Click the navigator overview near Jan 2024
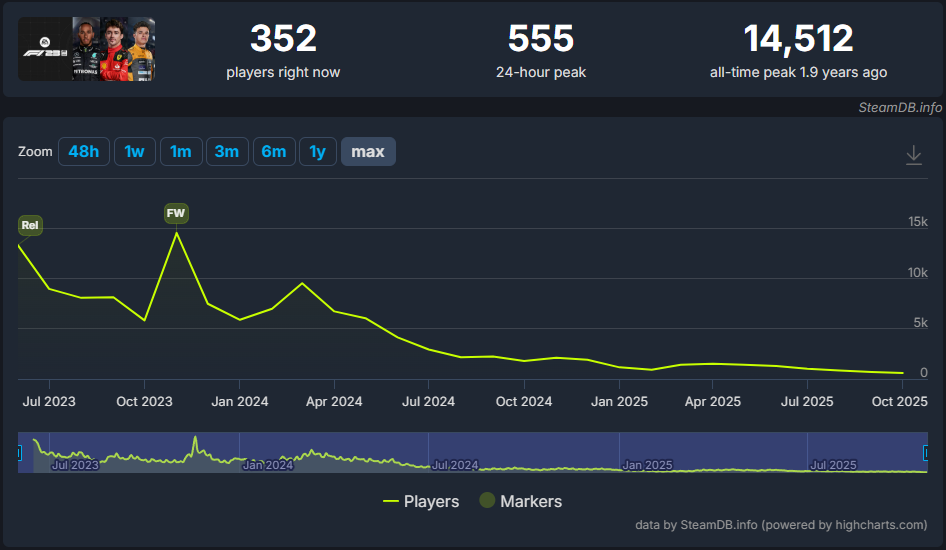The image size is (946, 550). [x=267, y=464]
